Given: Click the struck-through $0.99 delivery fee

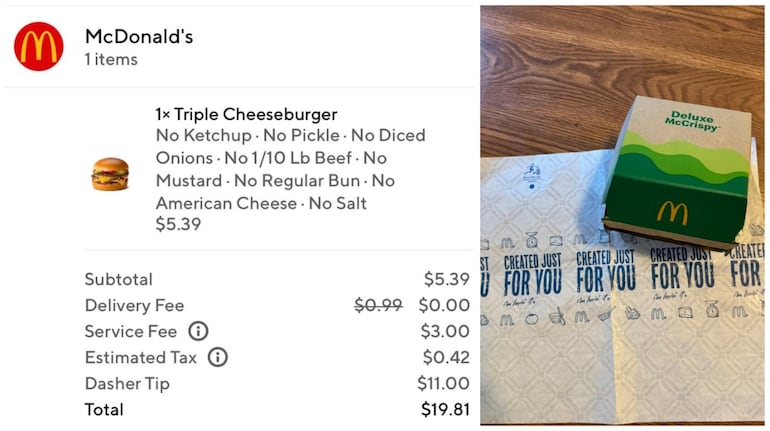Looking at the screenshot, I should tap(379, 305).
